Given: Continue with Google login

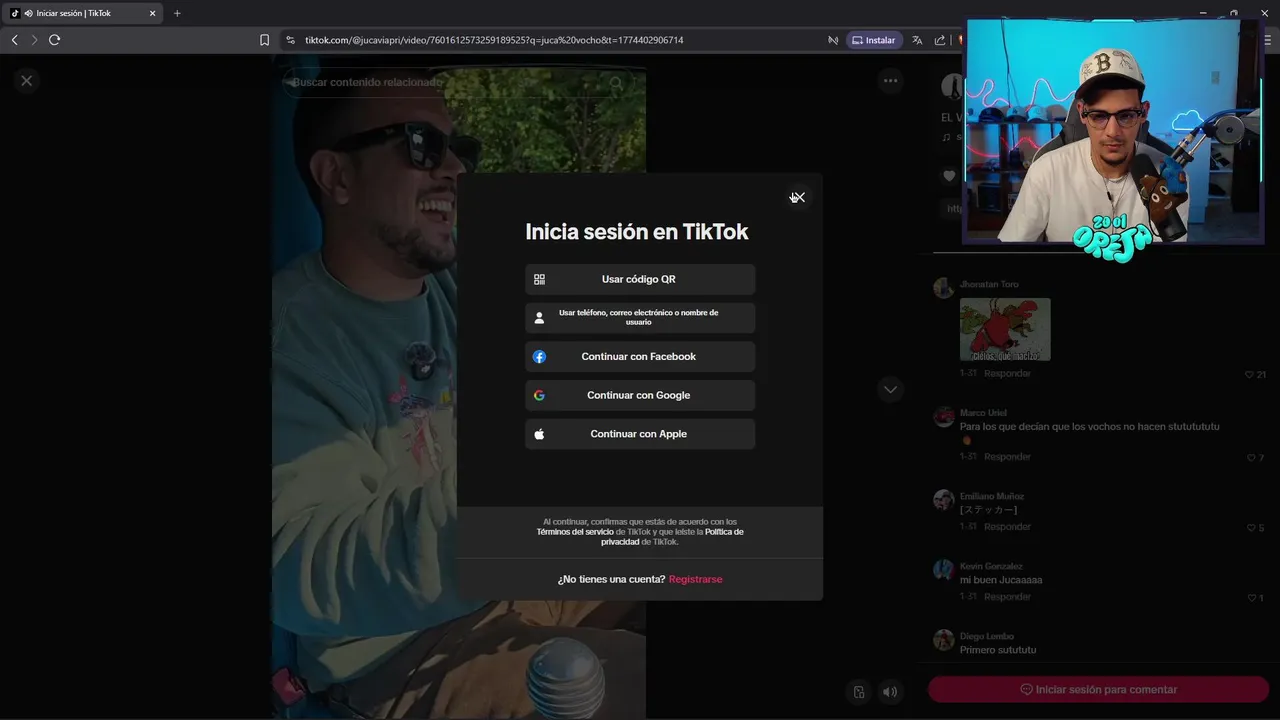Looking at the screenshot, I should point(640,395).
